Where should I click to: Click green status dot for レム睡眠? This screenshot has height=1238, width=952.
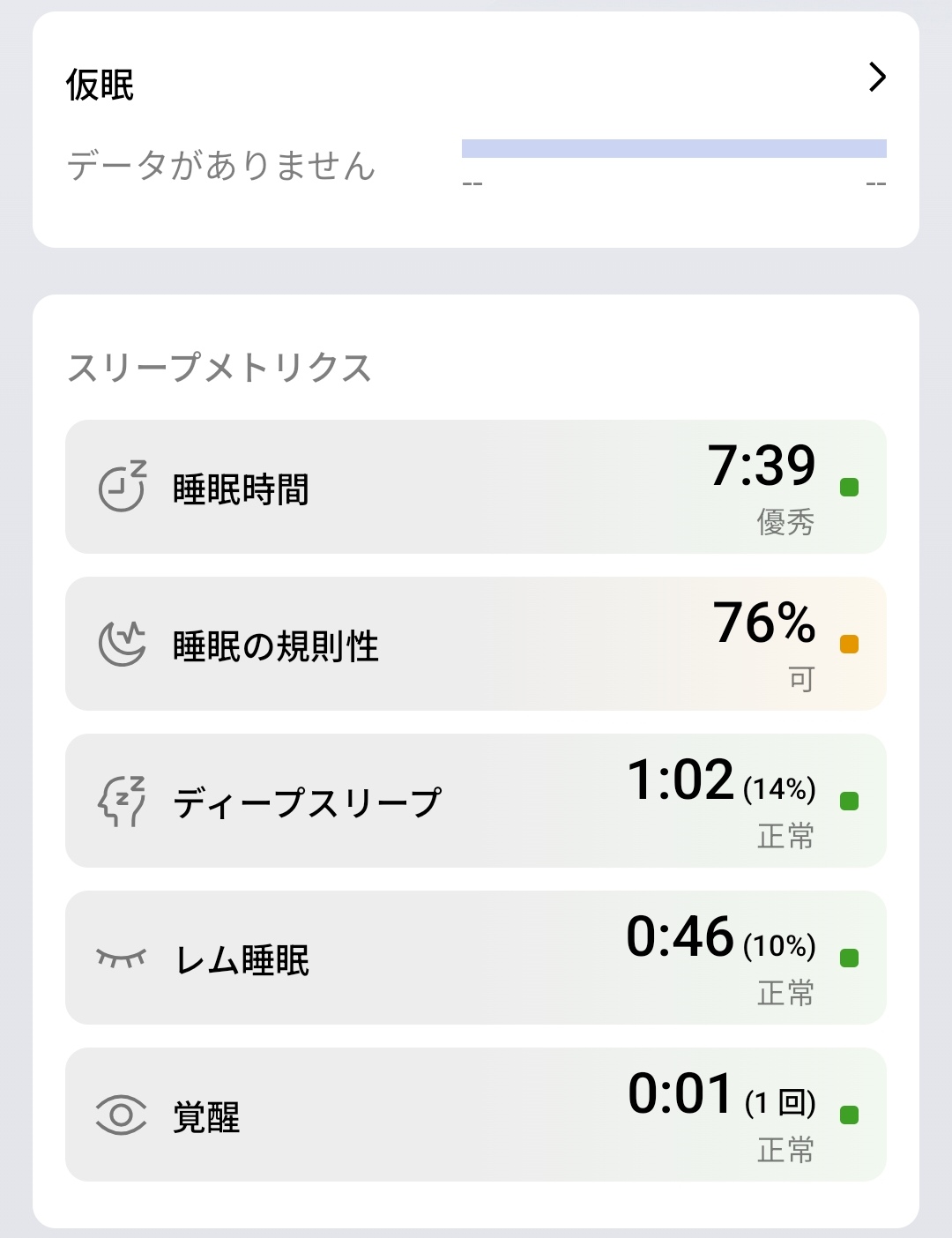[x=850, y=958]
